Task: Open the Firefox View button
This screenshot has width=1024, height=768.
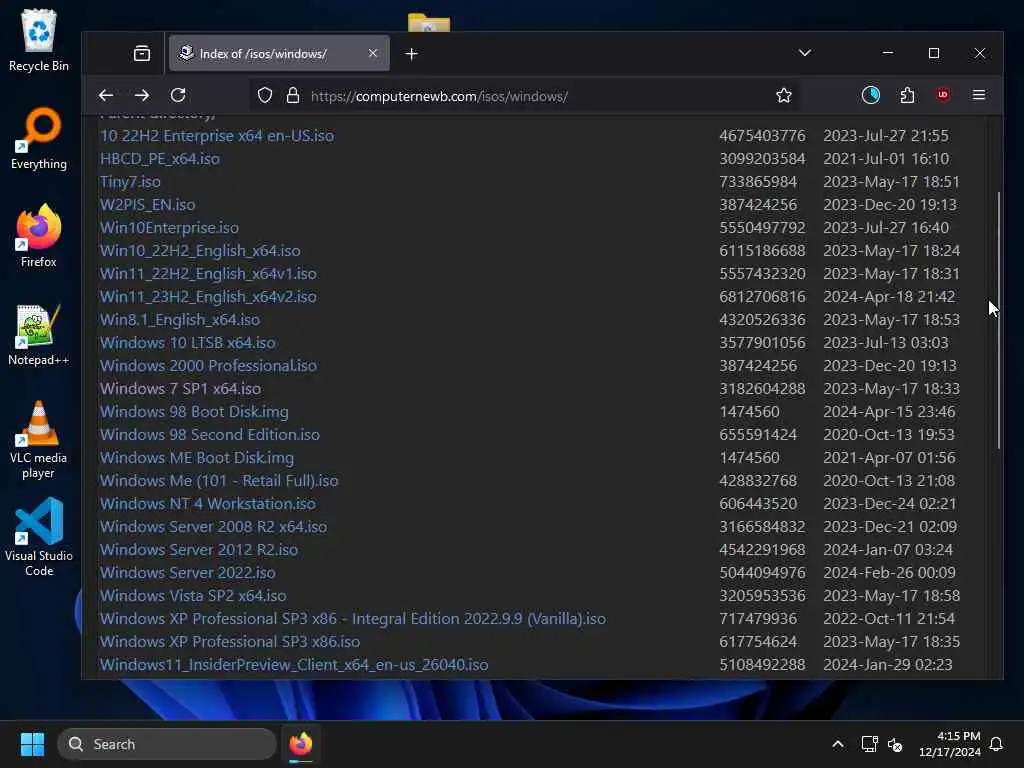Action: 142,54
